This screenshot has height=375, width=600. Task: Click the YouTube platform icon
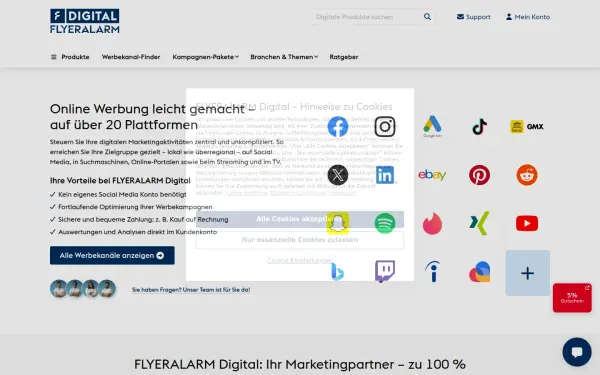527,223
